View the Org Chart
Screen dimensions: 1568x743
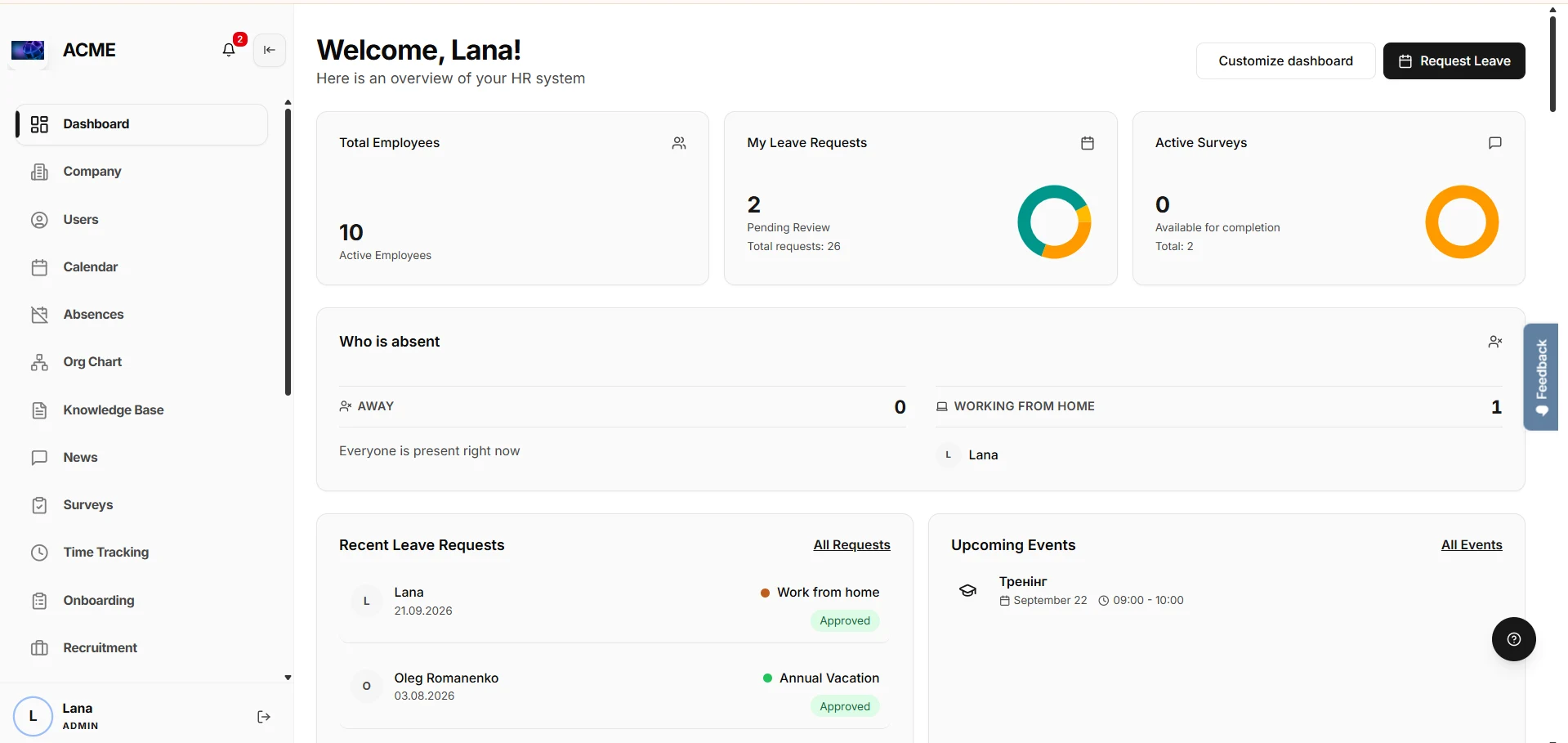[x=142, y=362]
